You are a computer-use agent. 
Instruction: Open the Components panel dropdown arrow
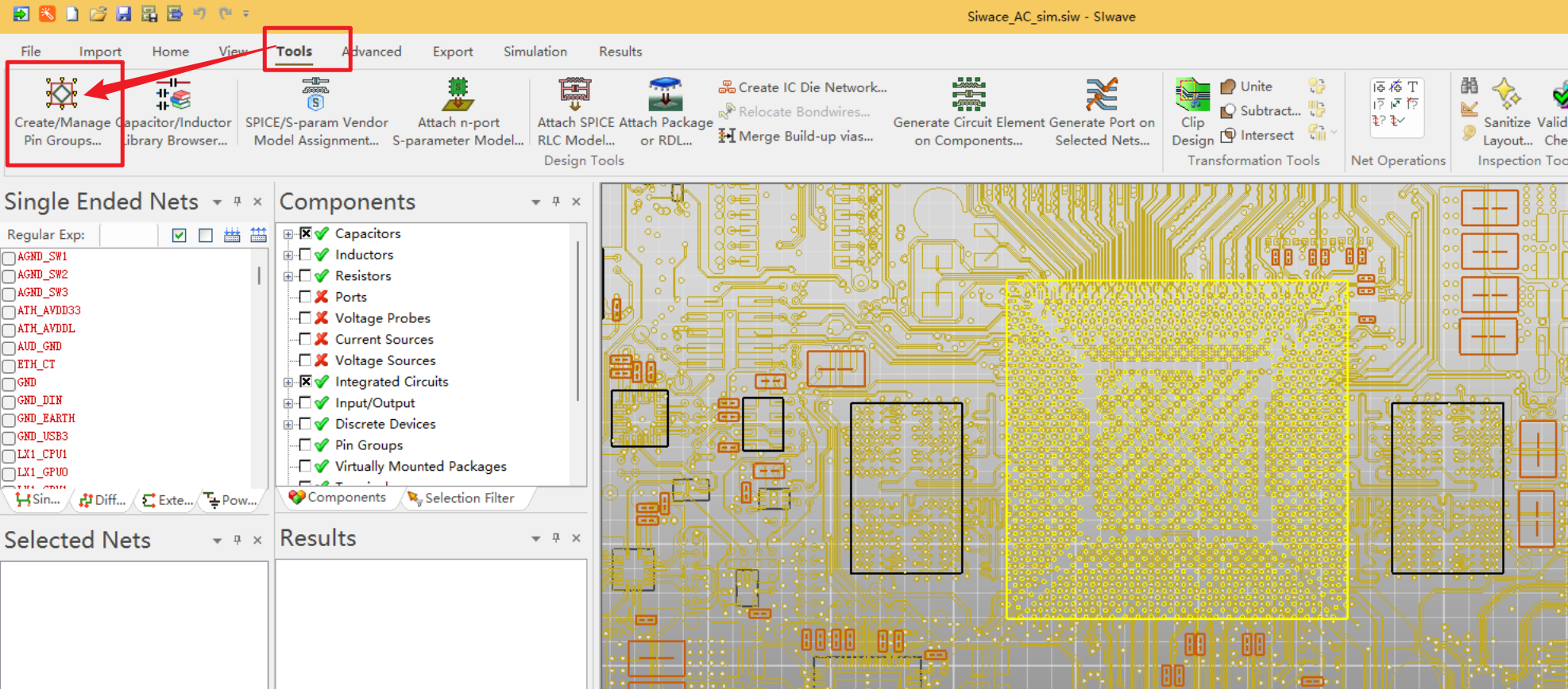536,202
